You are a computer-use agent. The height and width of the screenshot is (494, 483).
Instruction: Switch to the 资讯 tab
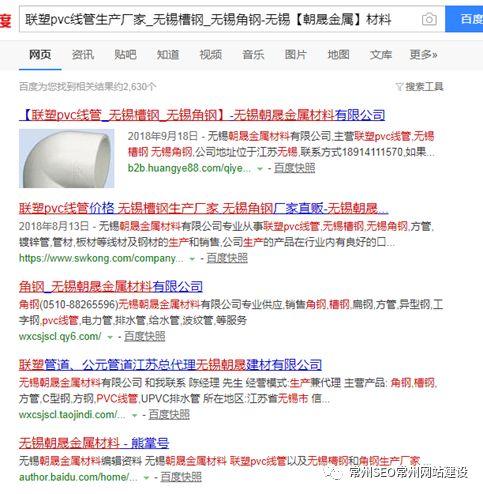point(83,54)
